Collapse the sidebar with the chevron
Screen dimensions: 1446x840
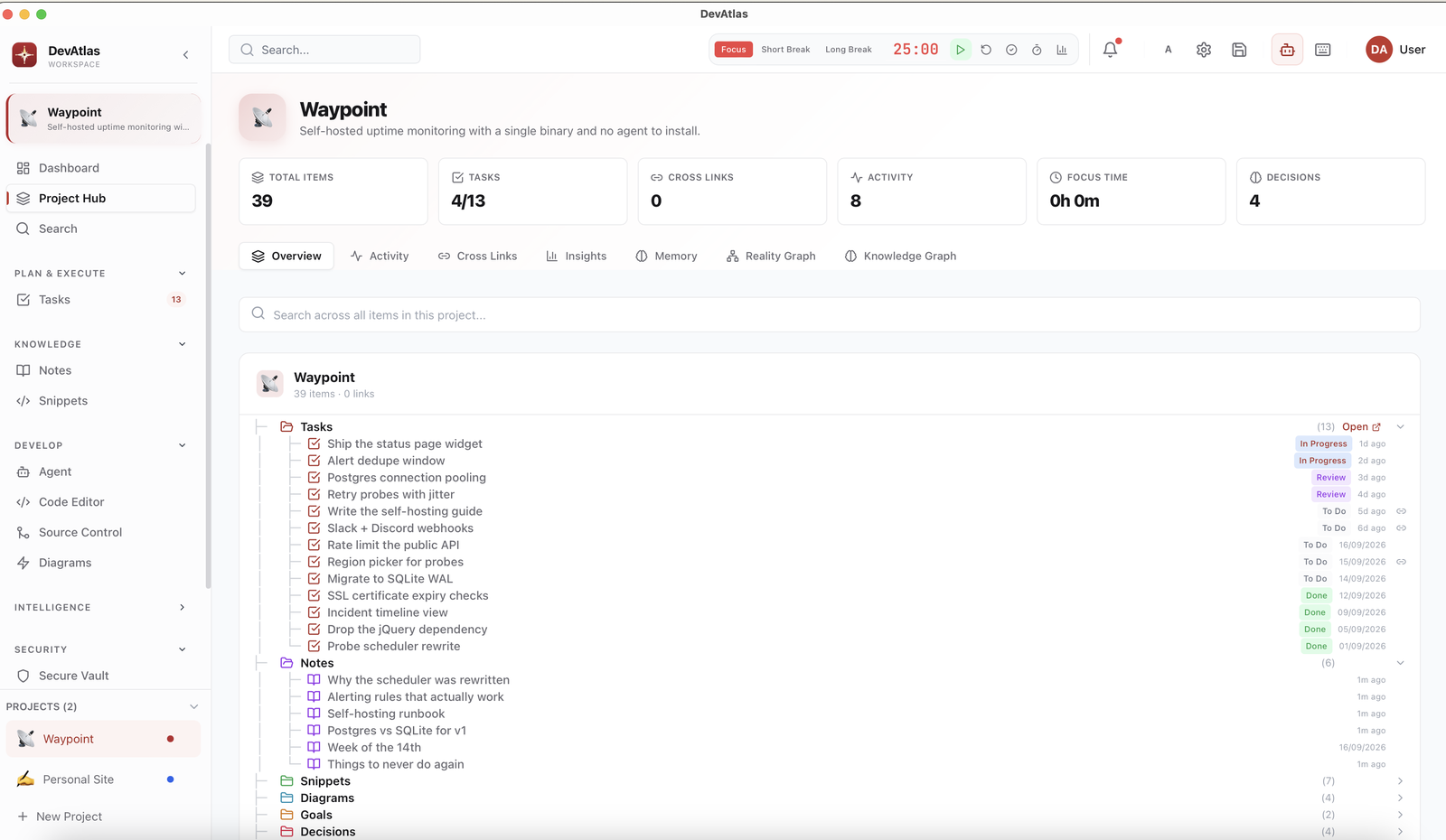click(186, 55)
